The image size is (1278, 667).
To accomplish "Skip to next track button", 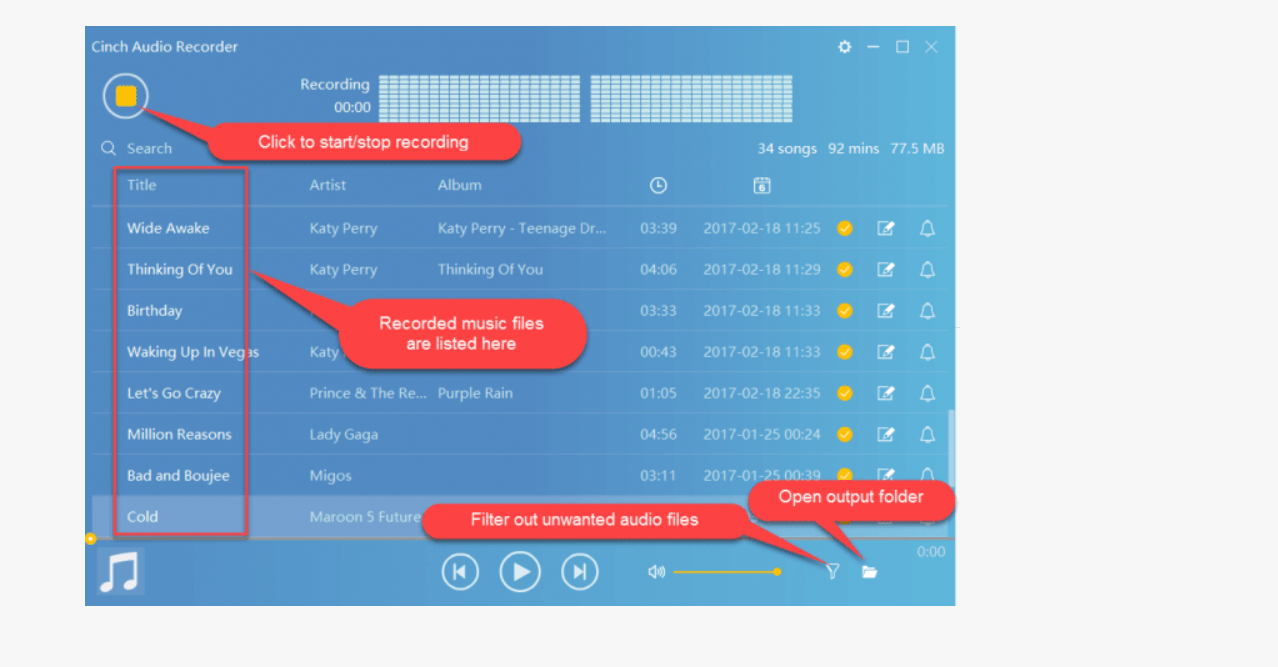I will pyautogui.click(x=580, y=572).
